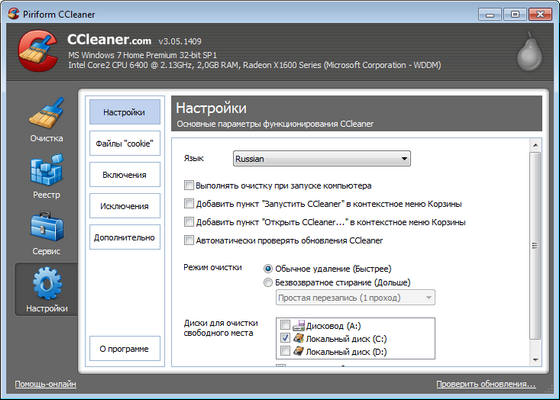This screenshot has width=560, height=400.
Task: Check Добавить пункт "Открыть CCleaner..." option
Action: [x=189, y=222]
